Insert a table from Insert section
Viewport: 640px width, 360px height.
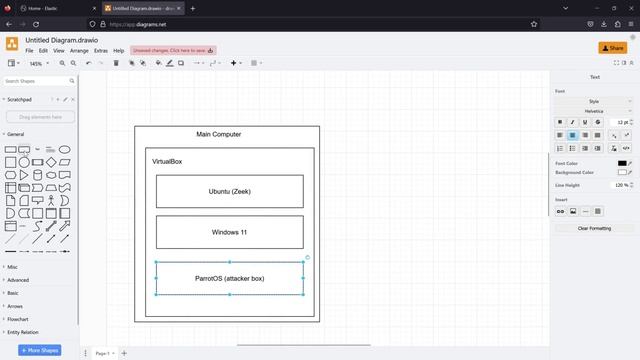pos(598,211)
